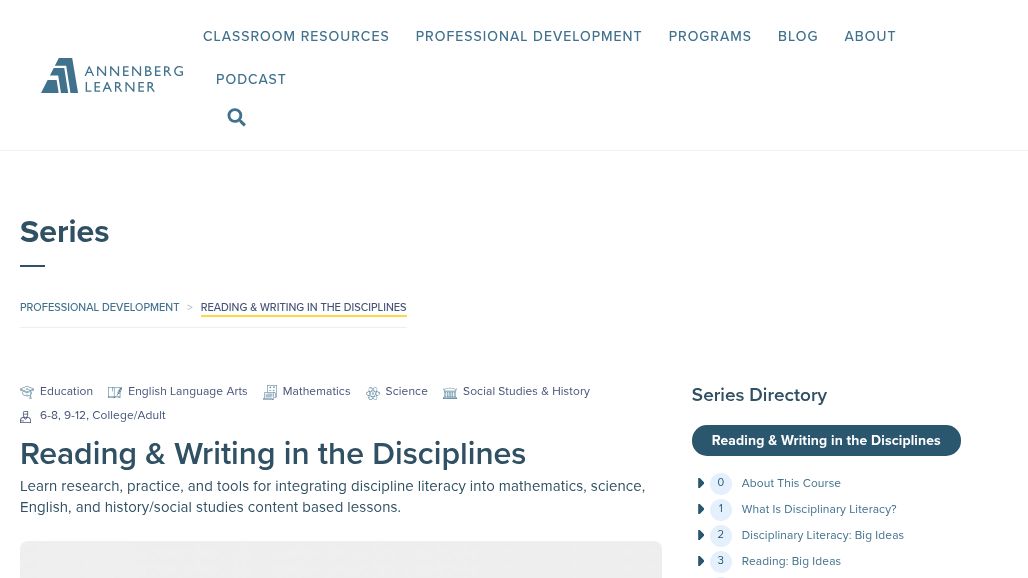Click the Mathematics calculator icon
The height and width of the screenshot is (578, 1028).
click(x=270, y=393)
